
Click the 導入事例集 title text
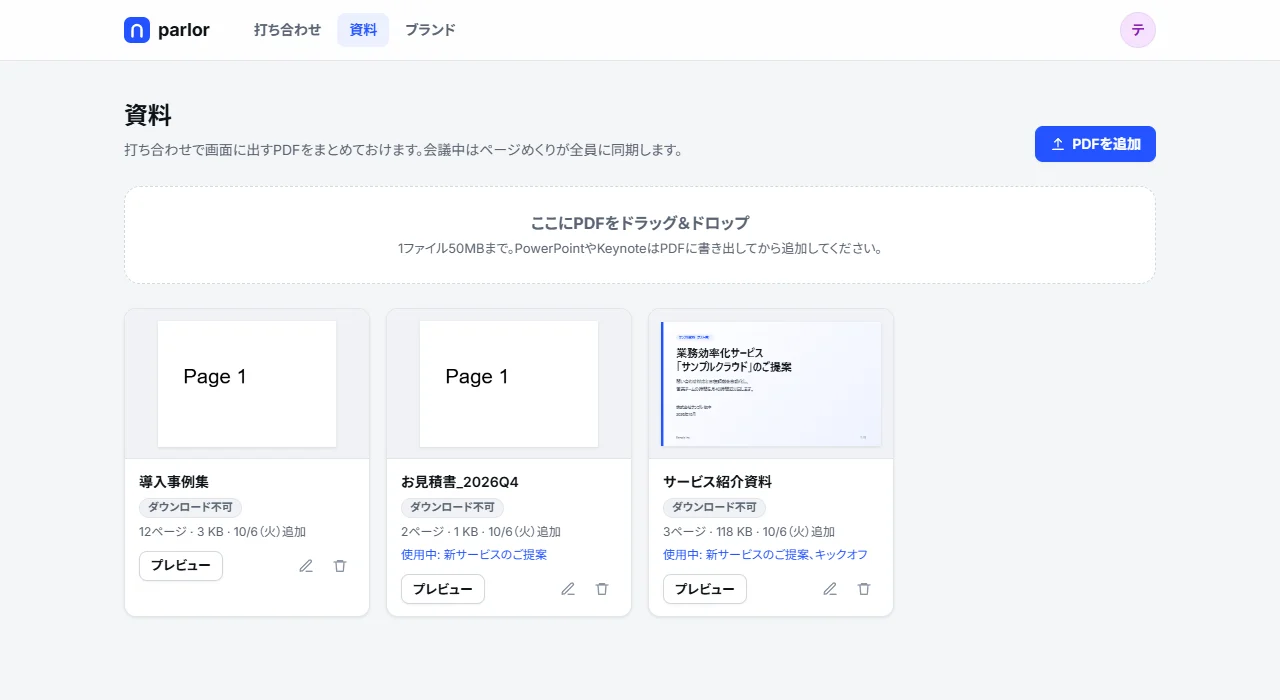click(x=174, y=482)
